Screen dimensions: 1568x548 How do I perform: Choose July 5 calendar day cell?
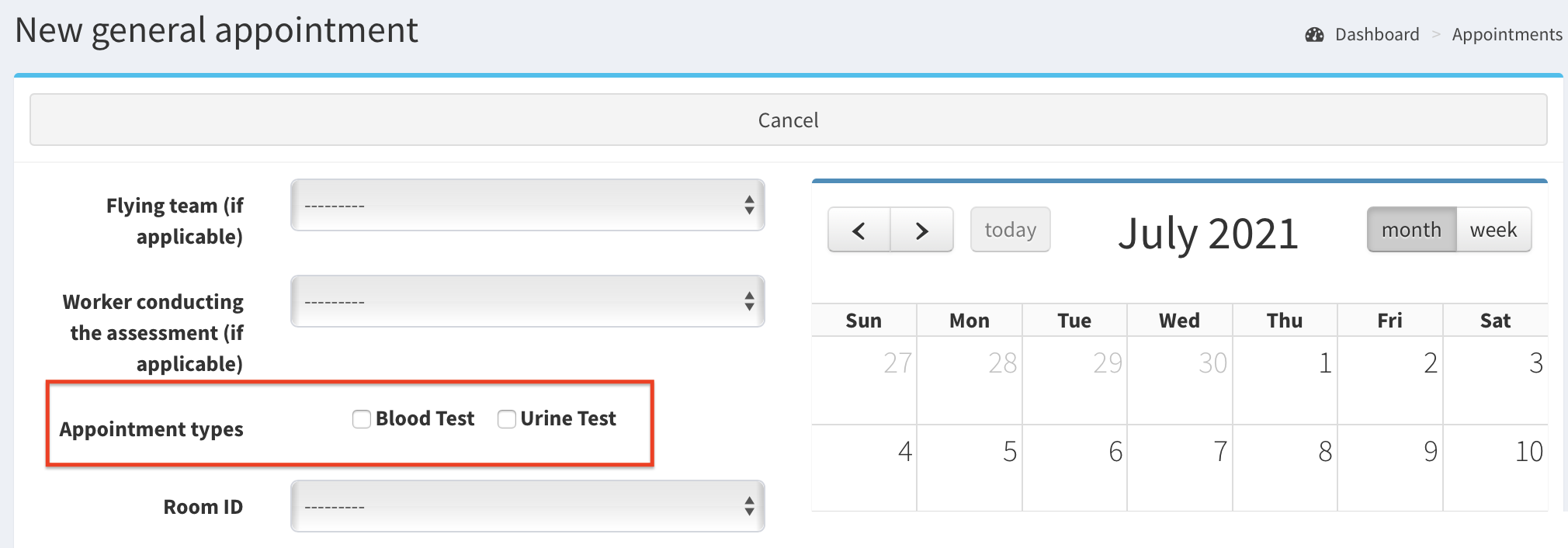[x=970, y=468]
